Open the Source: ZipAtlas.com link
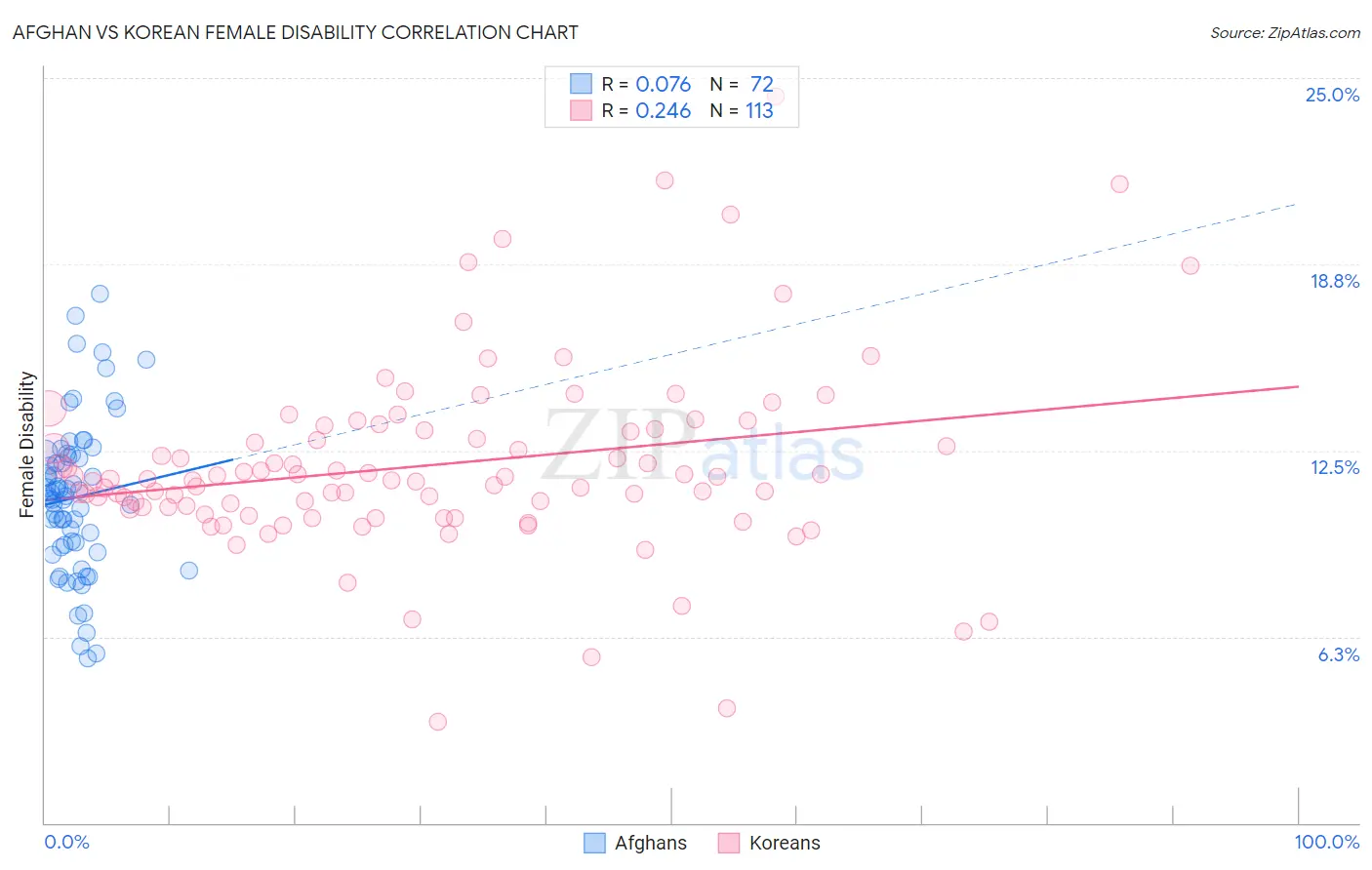Screen dimensions: 1372x870 (1285, 32)
